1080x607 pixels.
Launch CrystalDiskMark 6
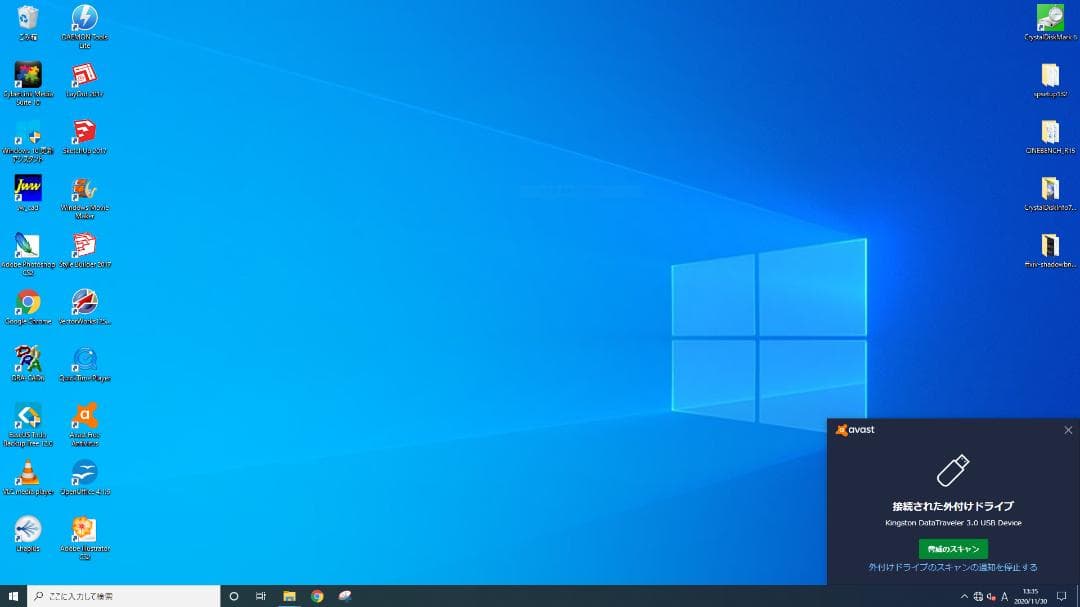coord(1050,18)
